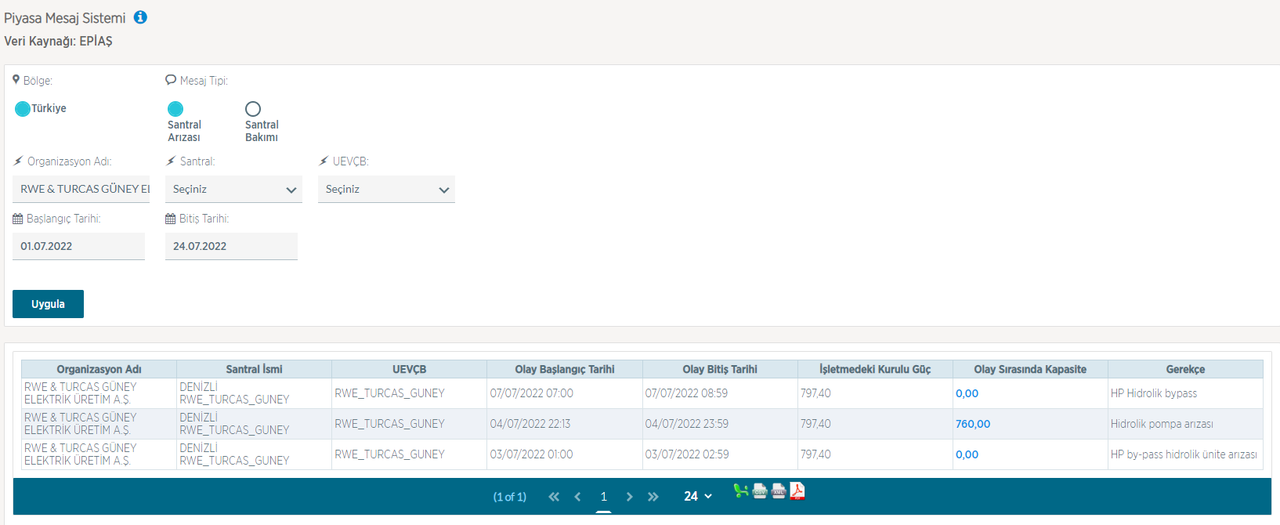
Task: Export the table as CSV
Action: coord(760,491)
